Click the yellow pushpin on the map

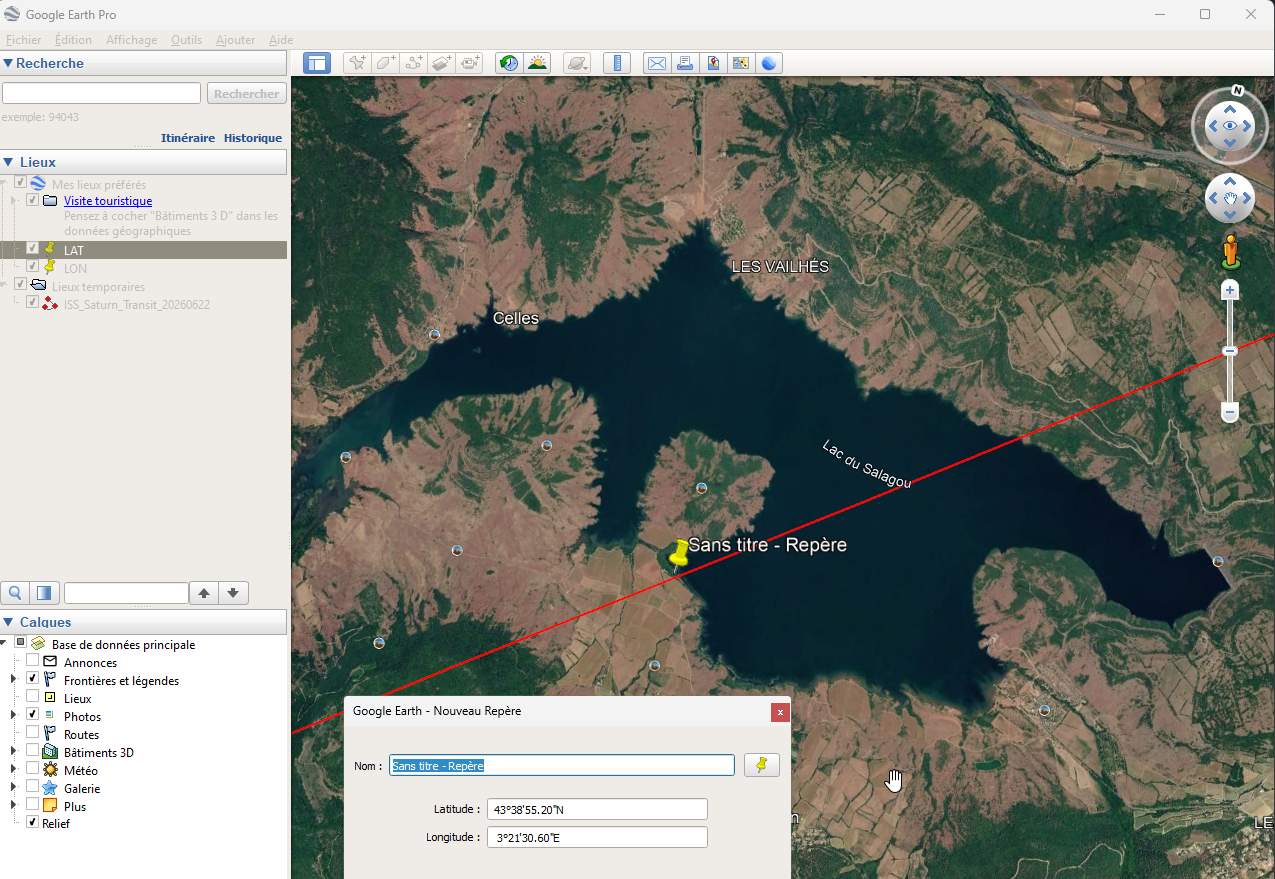679,553
